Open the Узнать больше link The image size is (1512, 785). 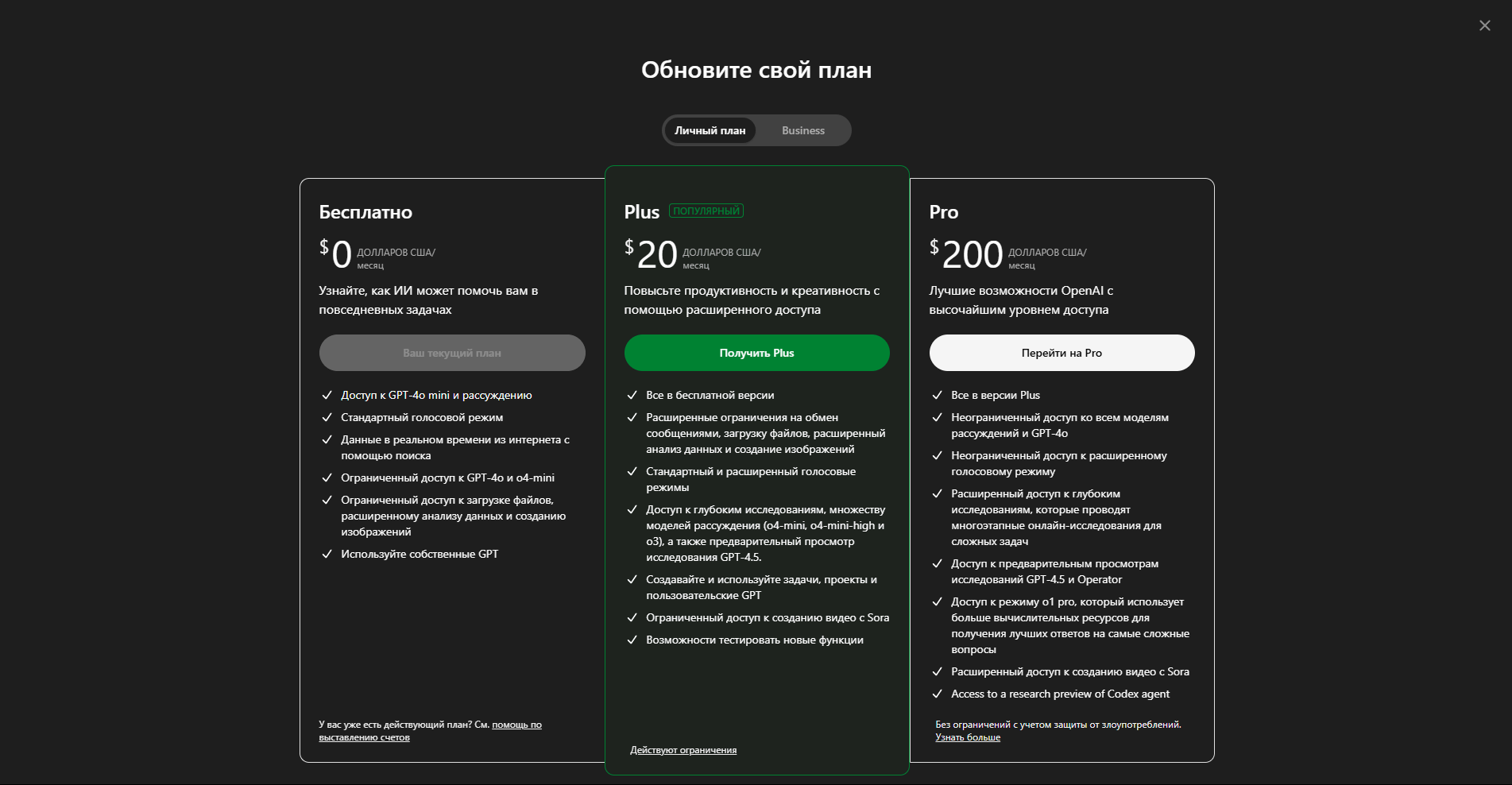968,737
